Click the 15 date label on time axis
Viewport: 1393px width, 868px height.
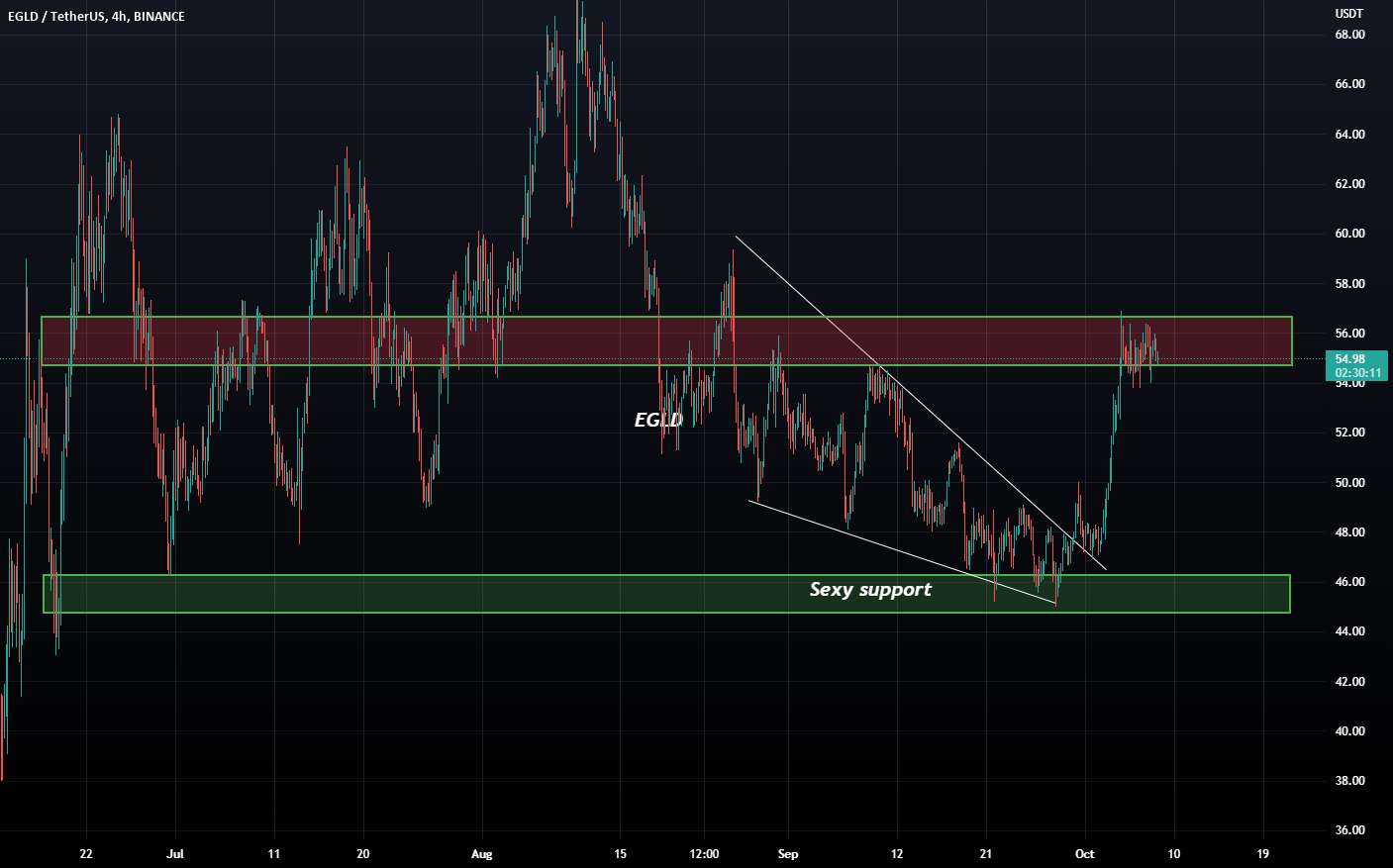620,853
